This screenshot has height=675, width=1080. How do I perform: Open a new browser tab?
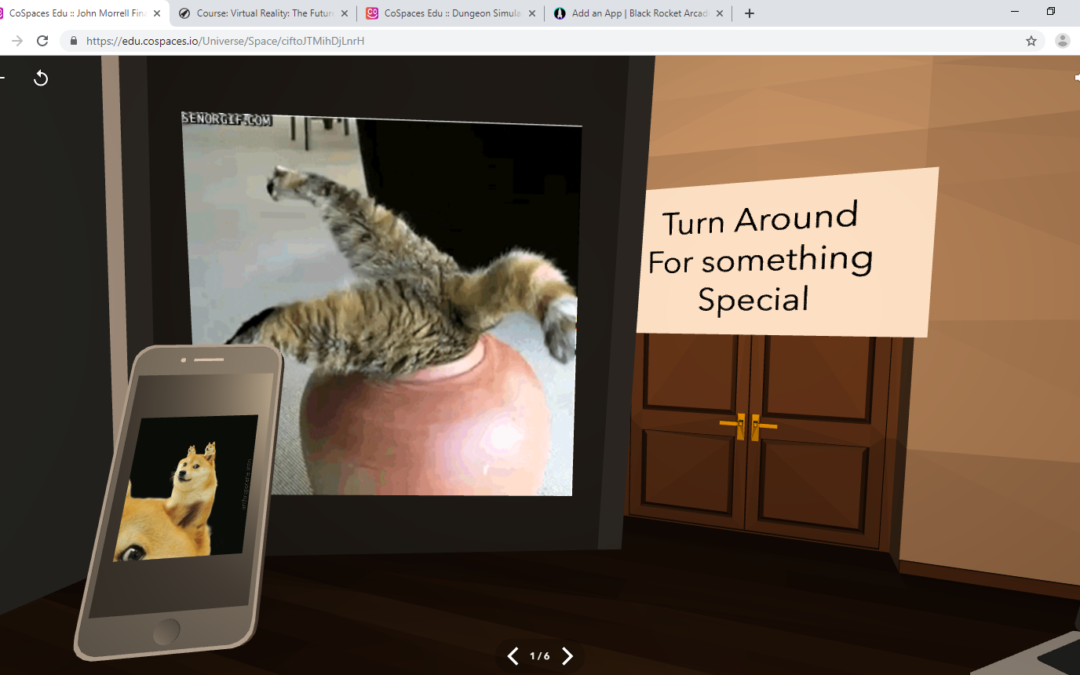click(749, 13)
